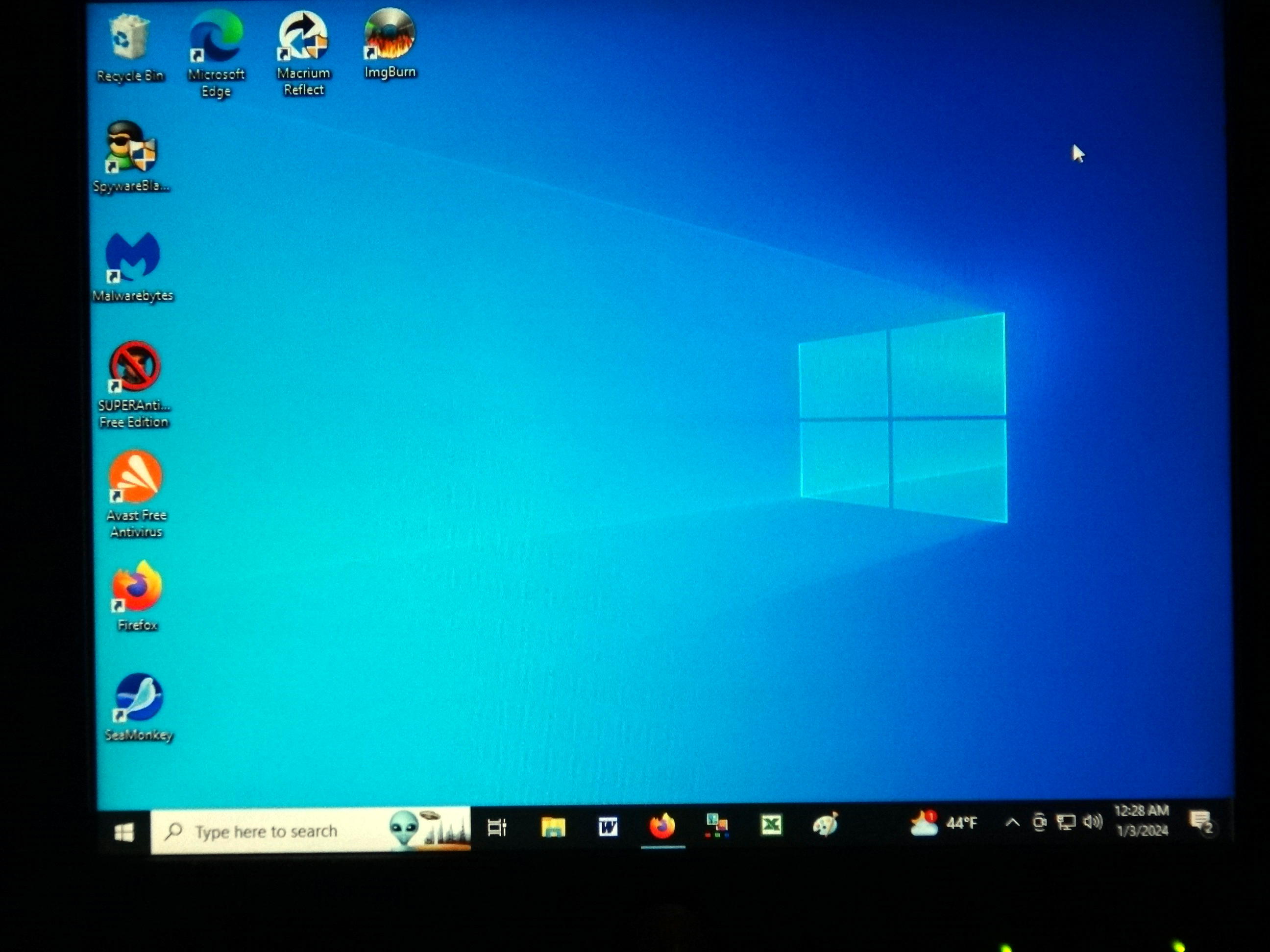Open the volume speaker tray icon
Viewport: 1270px width, 952px height.
[1093, 821]
